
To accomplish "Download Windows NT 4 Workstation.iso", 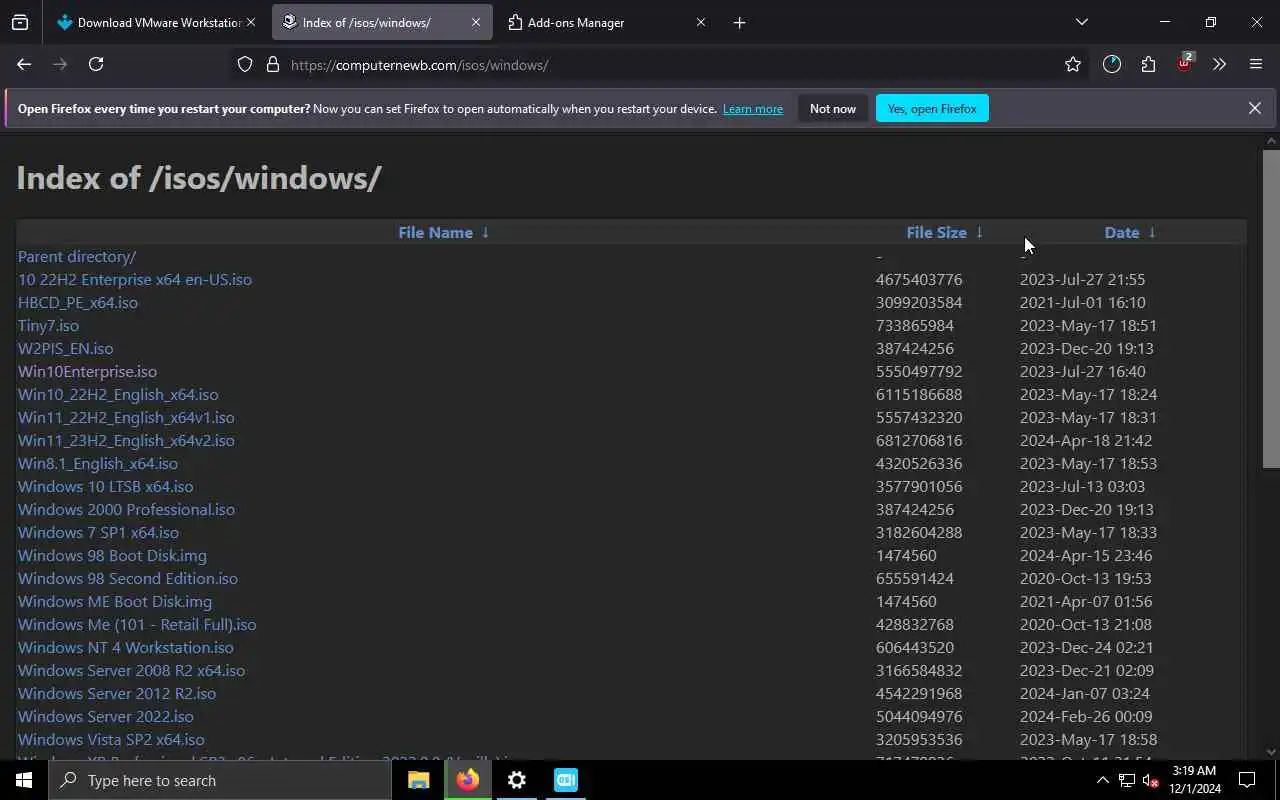I will 126,647.
